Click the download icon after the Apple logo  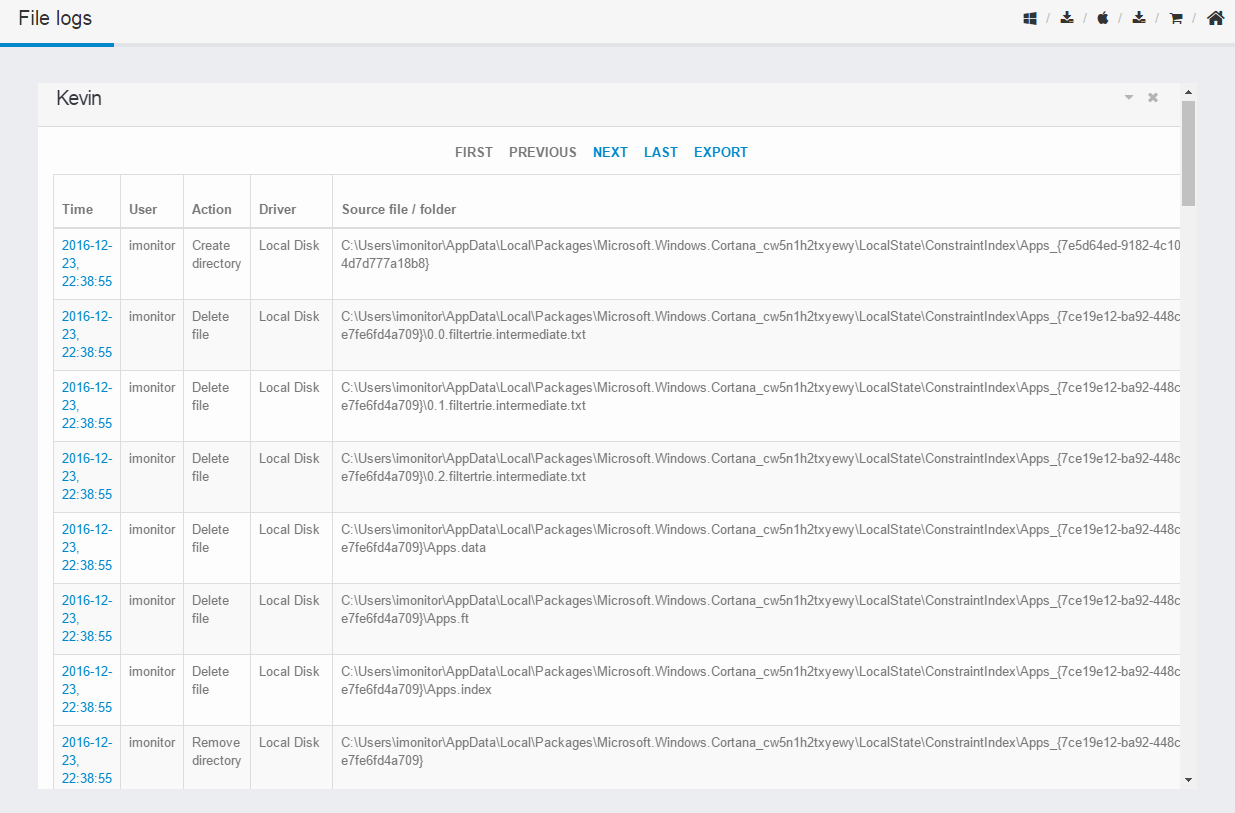[1139, 18]
